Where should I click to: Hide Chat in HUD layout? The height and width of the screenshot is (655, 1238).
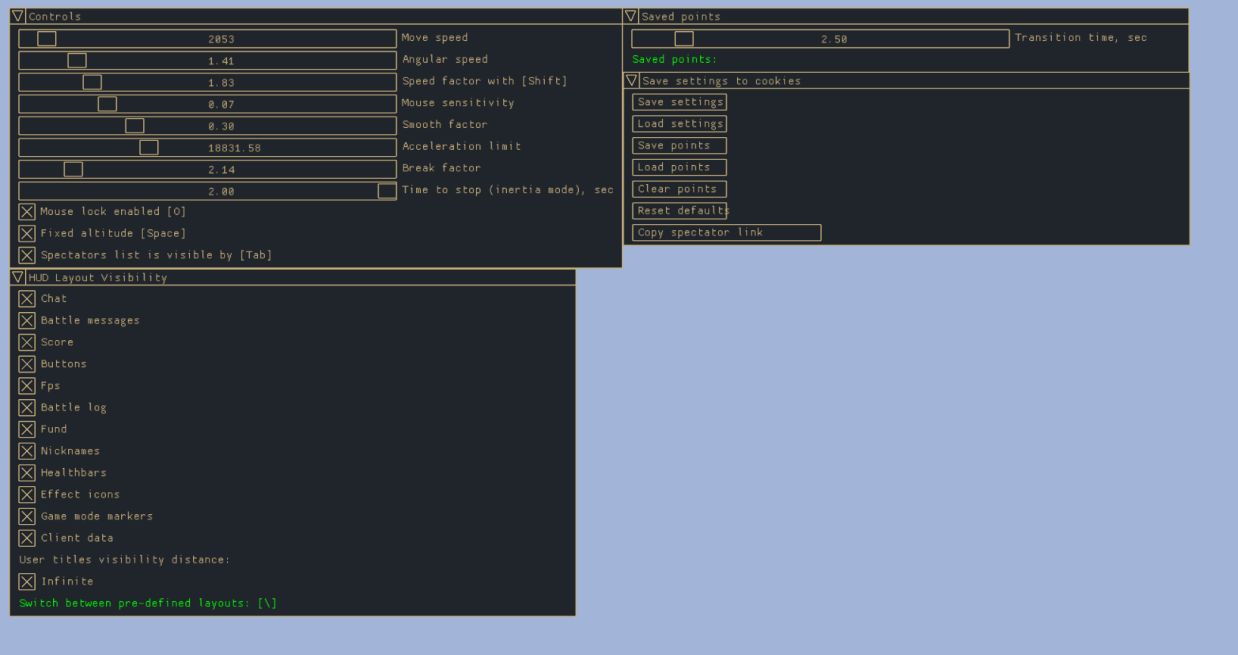click(27, 299)
